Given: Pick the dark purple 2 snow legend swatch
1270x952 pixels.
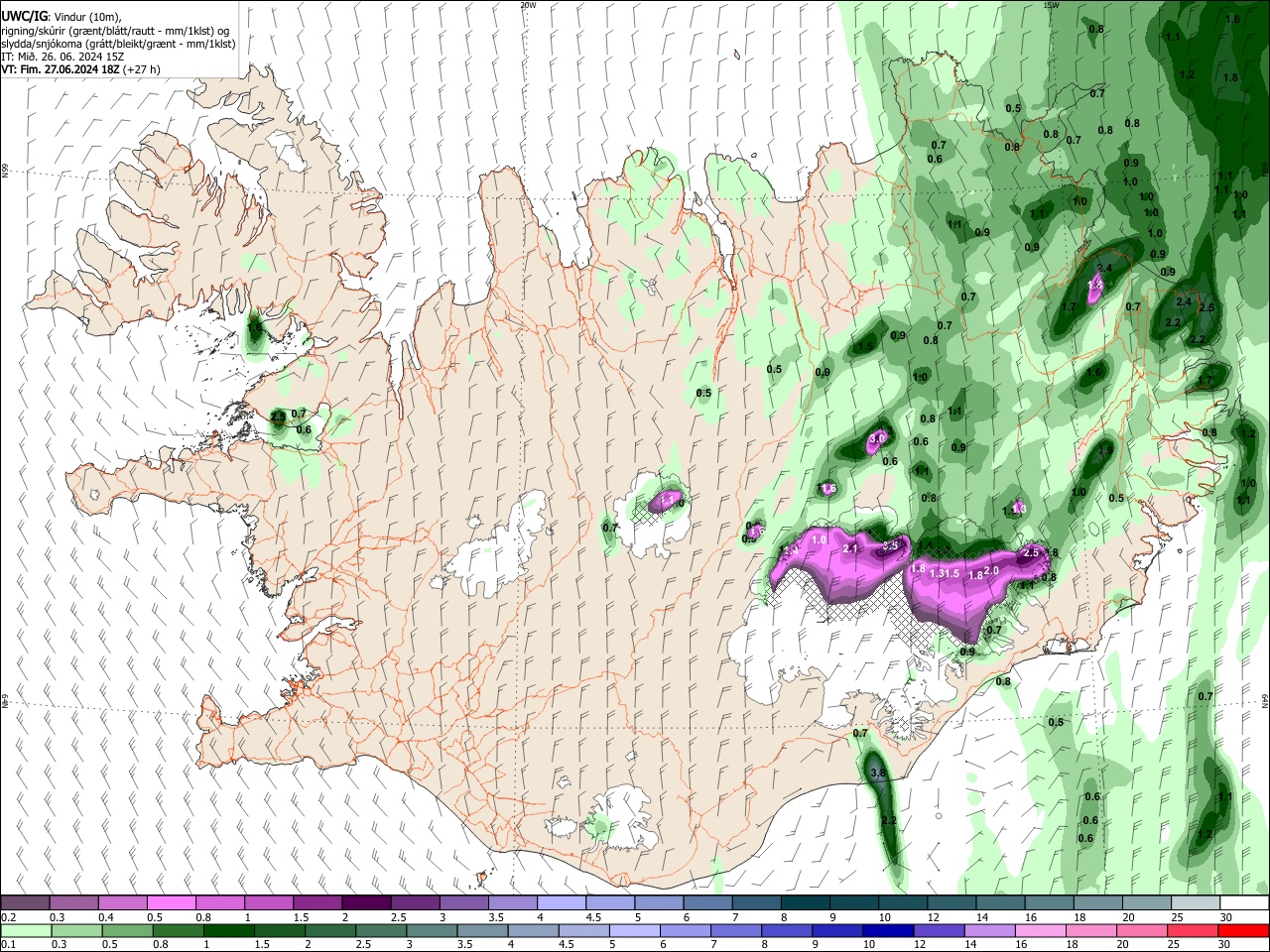Looking at the screenshot, I should (x=365, y=903).
